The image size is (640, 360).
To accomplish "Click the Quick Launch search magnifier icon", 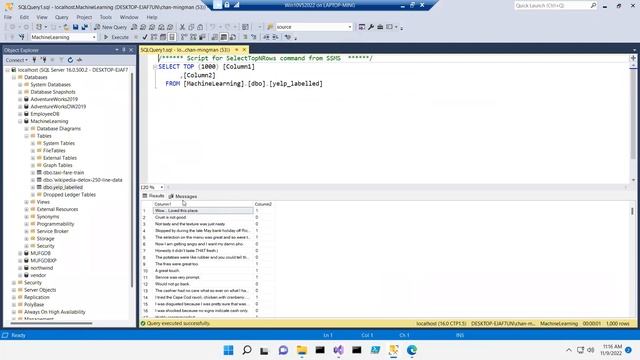I will click(593, 5).
